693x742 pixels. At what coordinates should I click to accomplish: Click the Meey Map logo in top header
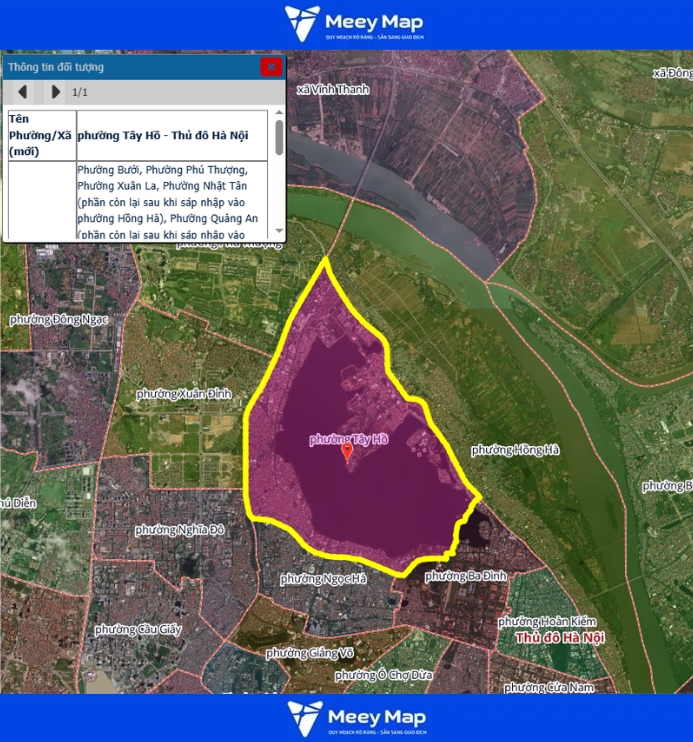tap(354, 24)
